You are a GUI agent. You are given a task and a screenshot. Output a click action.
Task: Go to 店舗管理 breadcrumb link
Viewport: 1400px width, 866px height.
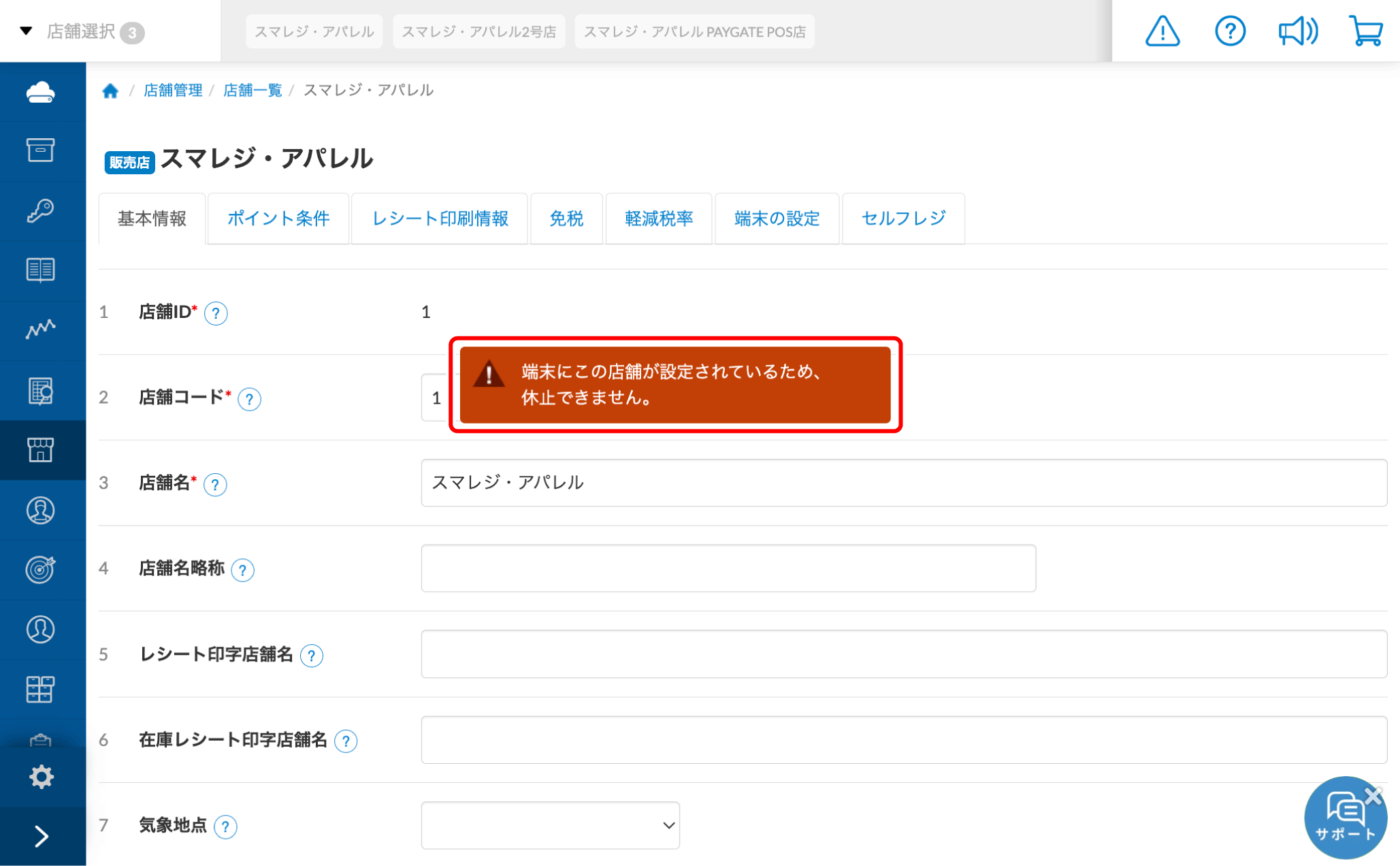coord(173,91)
